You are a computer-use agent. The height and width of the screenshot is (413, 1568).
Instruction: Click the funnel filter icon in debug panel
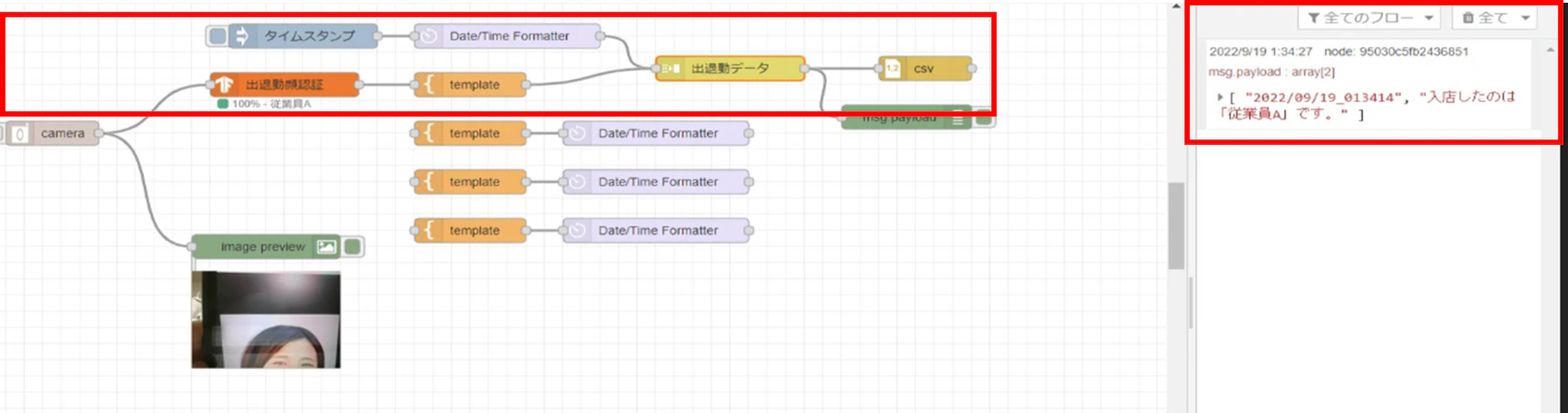pyautogui.click(x=1313, y=18)
